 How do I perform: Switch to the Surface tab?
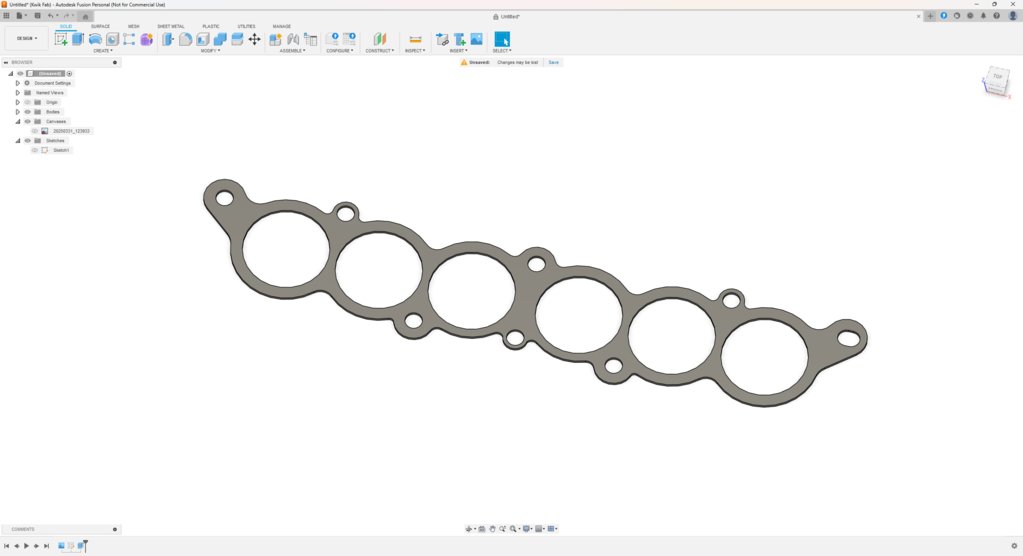100,27
